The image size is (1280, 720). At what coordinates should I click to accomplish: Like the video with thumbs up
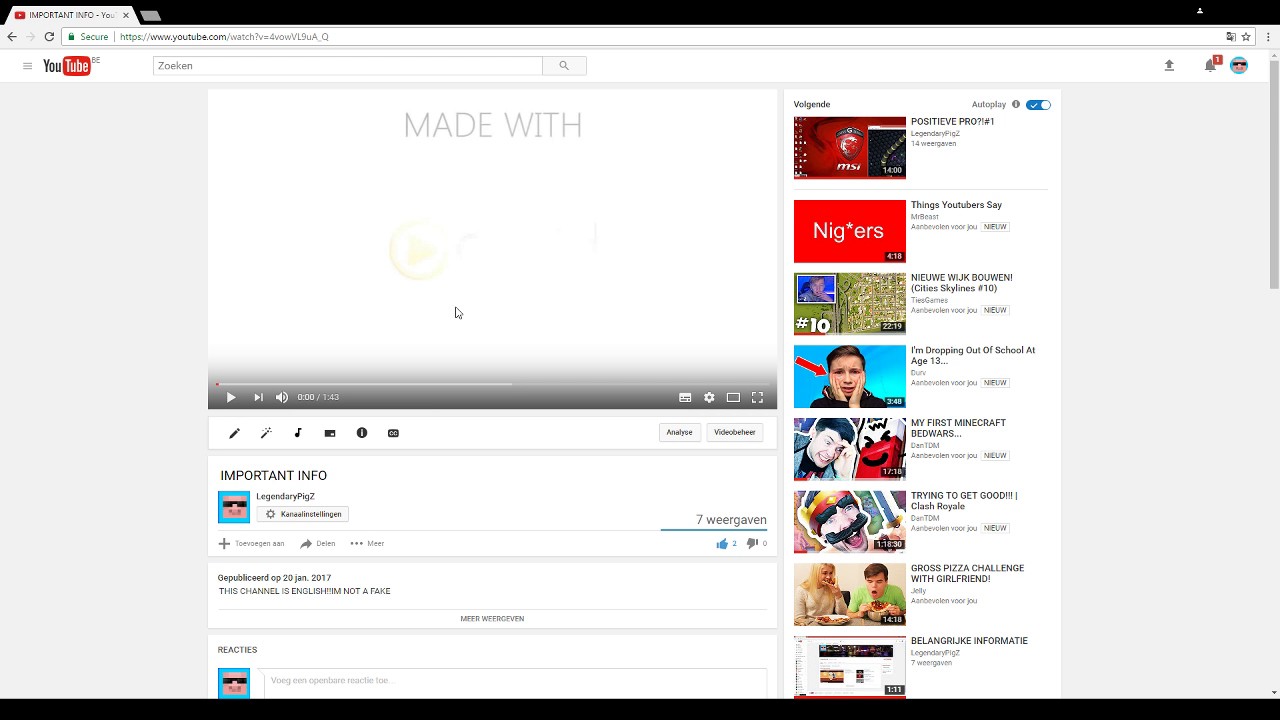[726, 544]
